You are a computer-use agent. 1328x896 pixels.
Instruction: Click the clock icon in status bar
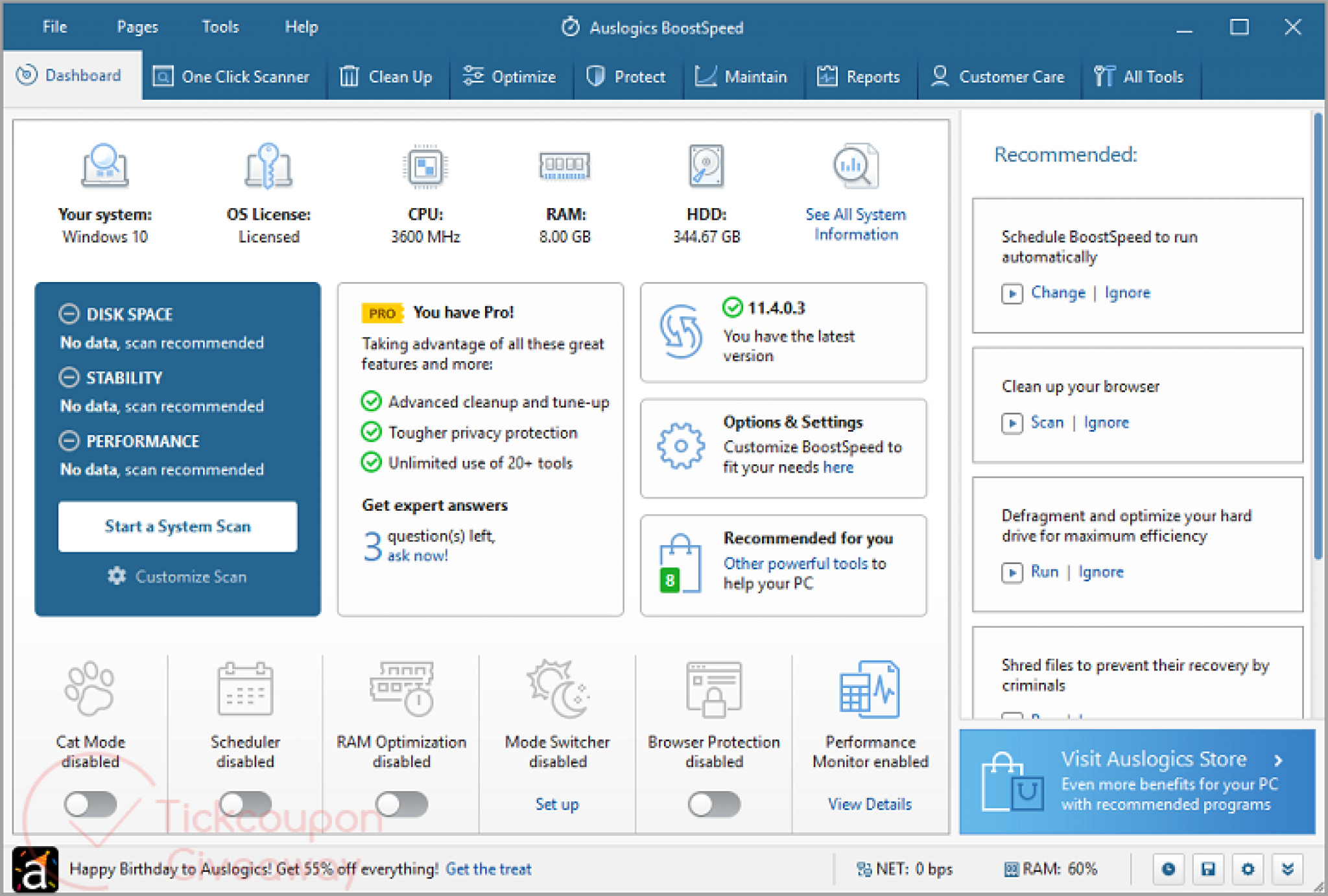point(1168,869)
